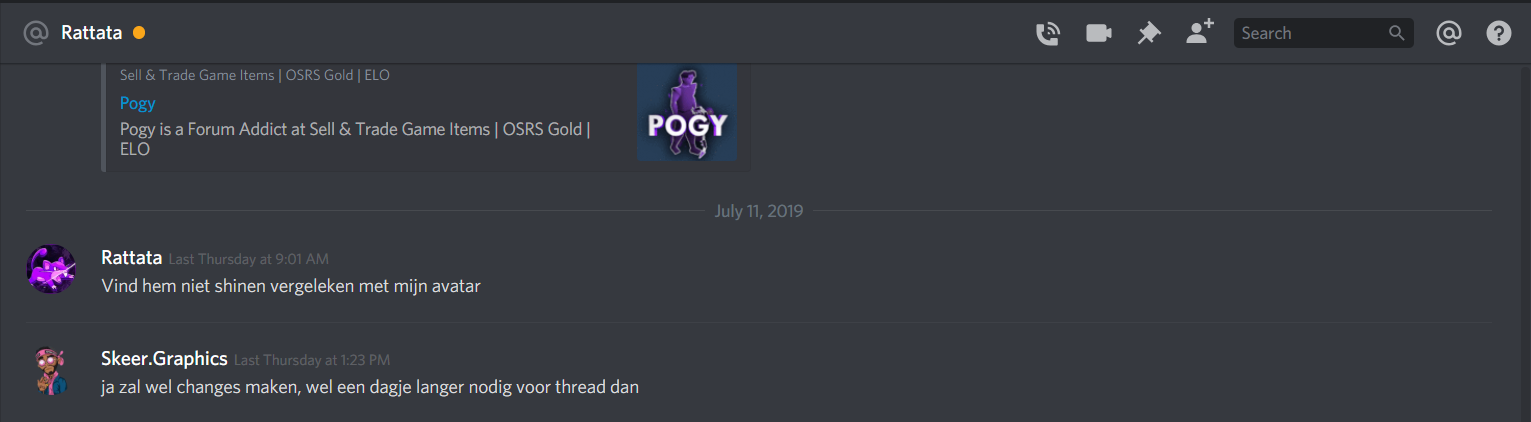Focus the Search input field
The image size is (1531, 422).
click(x=1323, y=33)
